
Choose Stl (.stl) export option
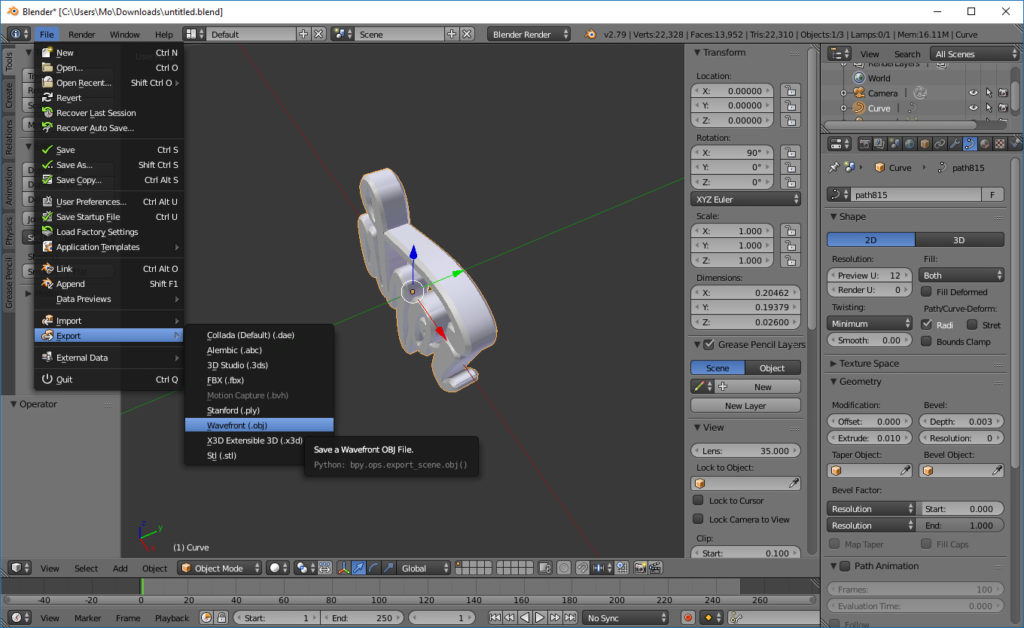click(259, 455)
